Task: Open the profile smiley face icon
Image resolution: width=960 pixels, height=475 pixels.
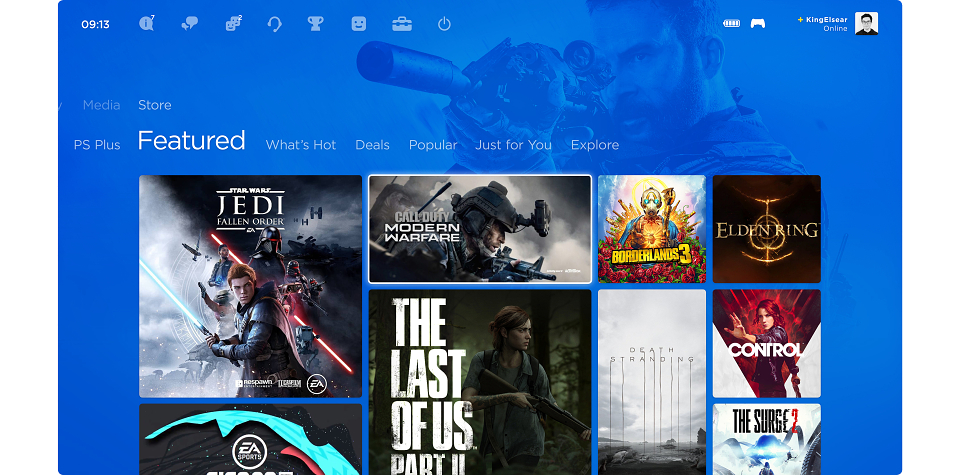Action: [x=359, y=24]
